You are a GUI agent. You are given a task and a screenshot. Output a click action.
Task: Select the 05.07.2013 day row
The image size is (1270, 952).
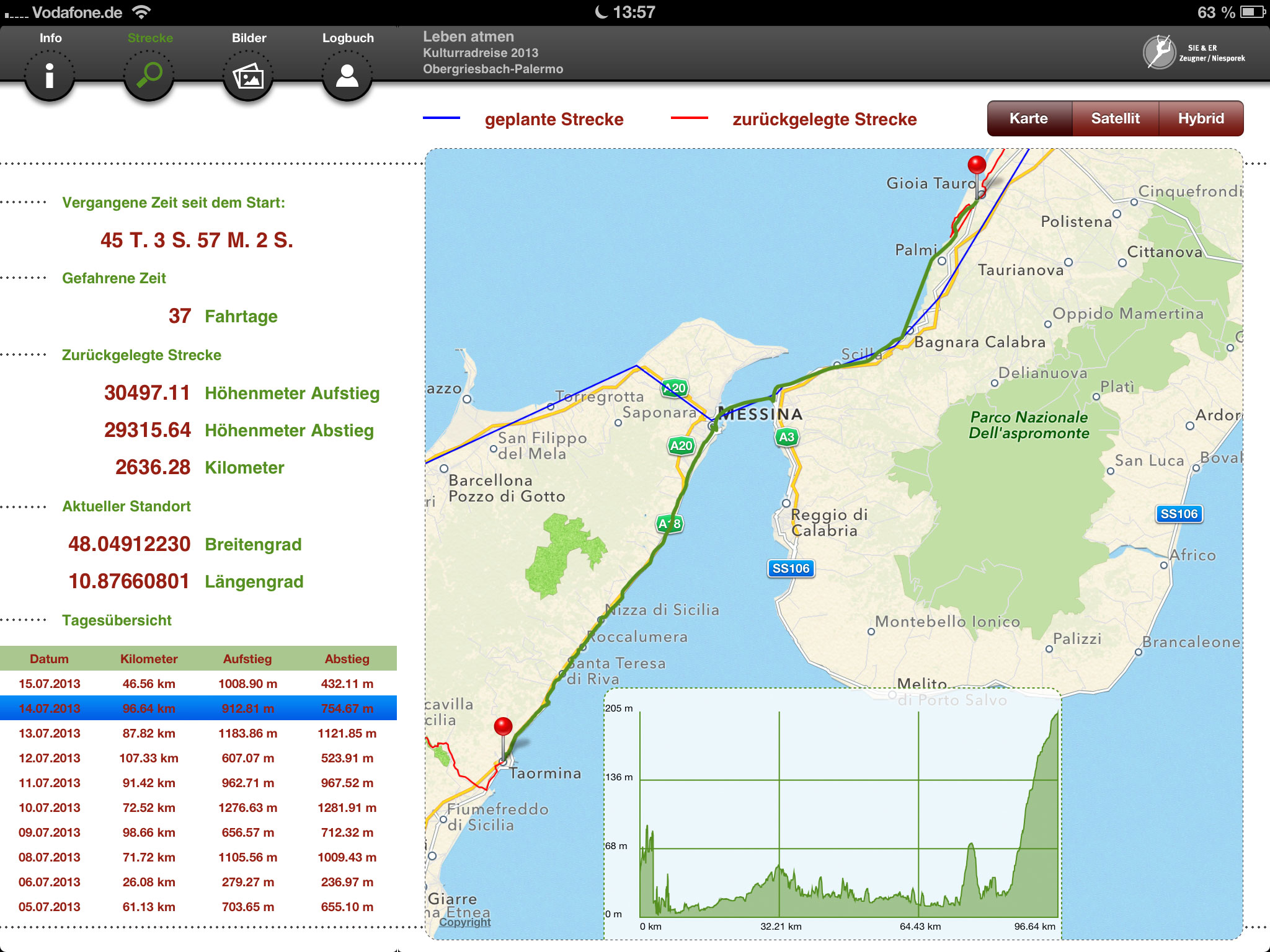coord(198,907)
